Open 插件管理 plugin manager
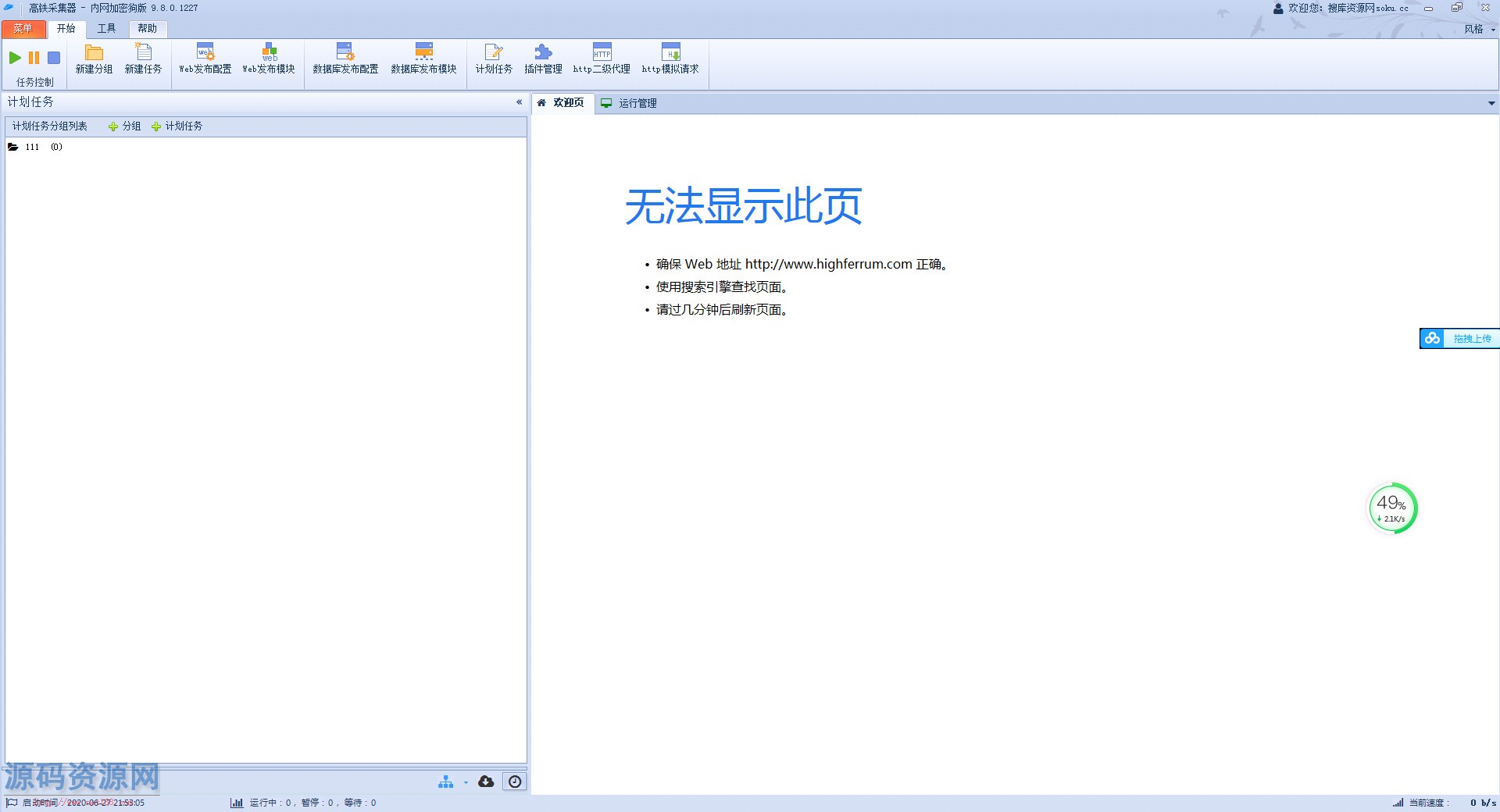This screenshot has width=1500, height=812. point(543,59)
